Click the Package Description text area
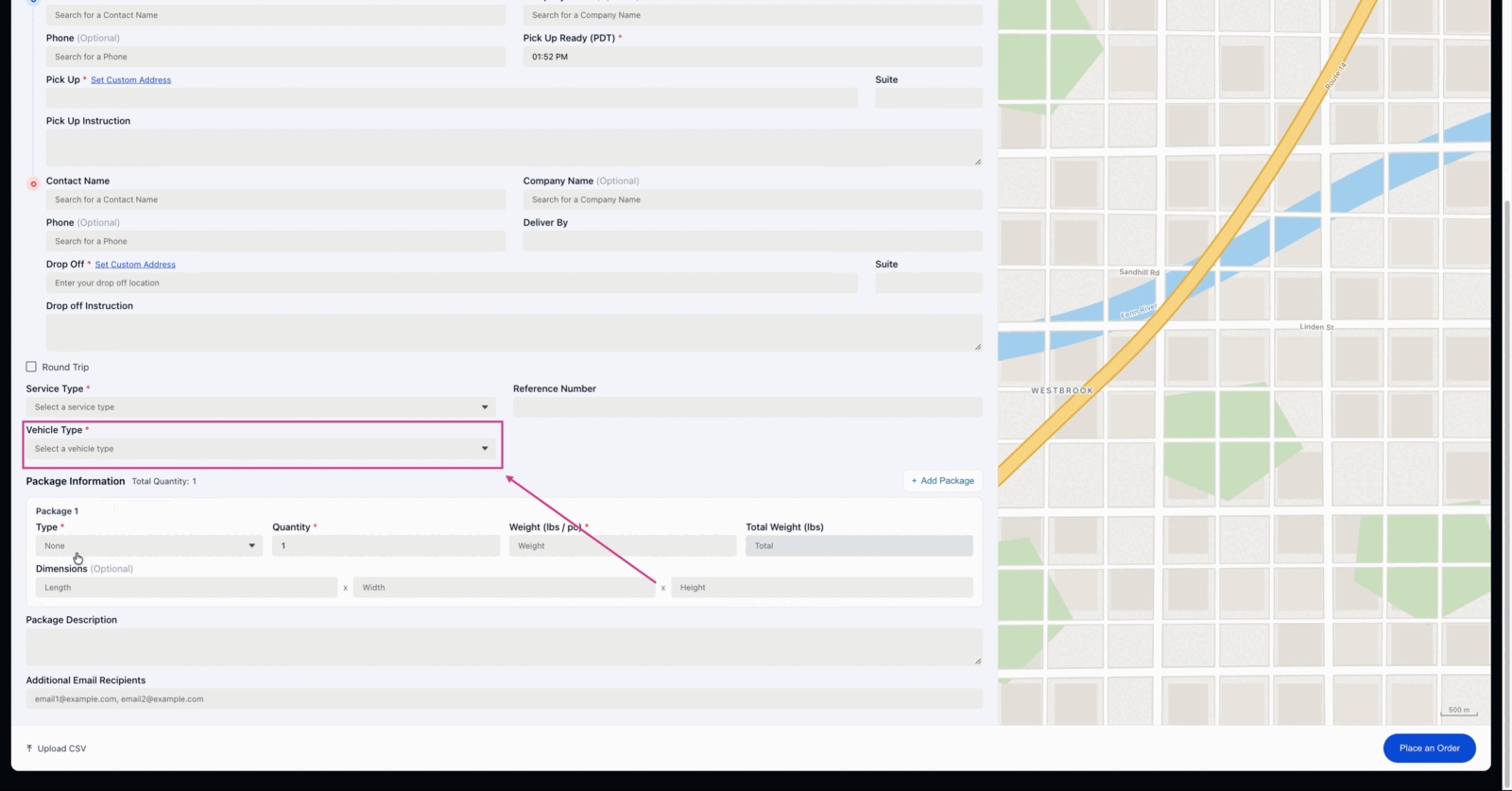 (x=505, y=647)
